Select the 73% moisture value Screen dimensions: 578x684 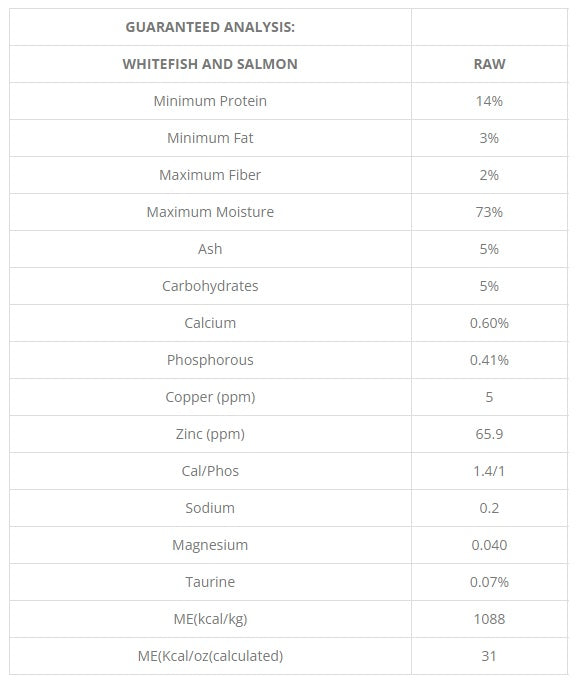click(489, 212)
